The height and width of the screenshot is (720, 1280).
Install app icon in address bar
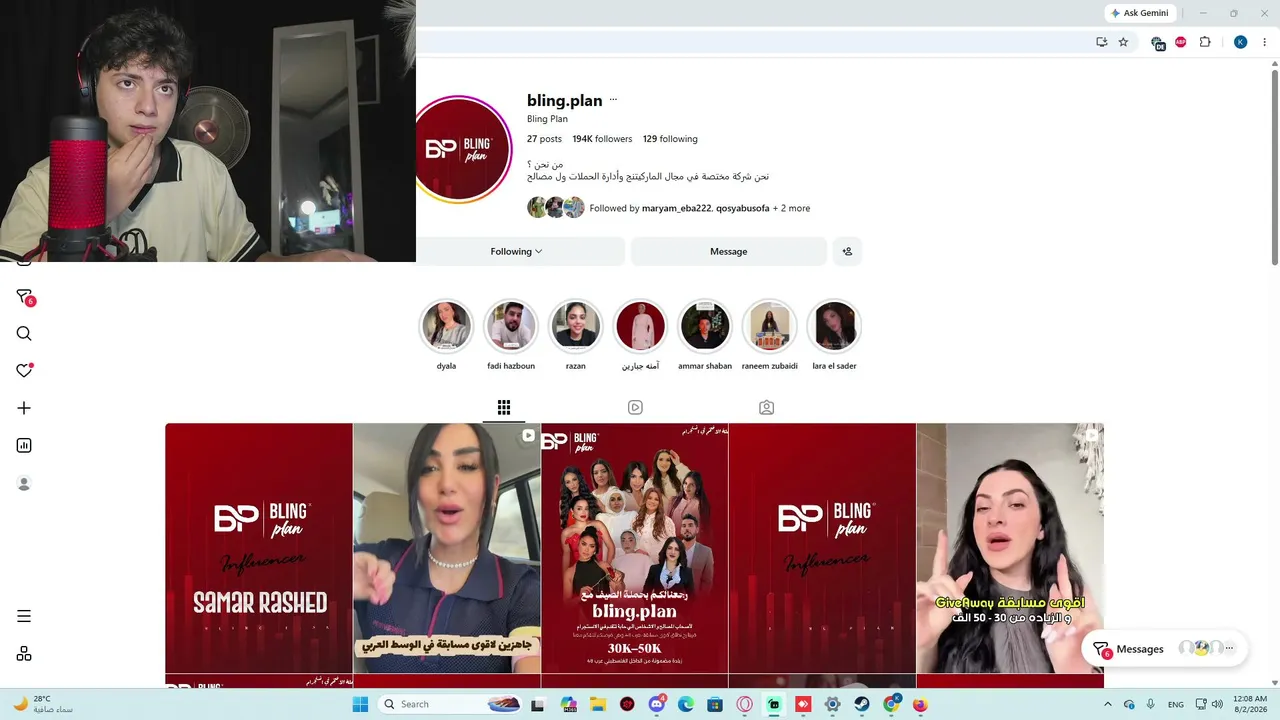pyautogui.click(x=1101, y=42)
